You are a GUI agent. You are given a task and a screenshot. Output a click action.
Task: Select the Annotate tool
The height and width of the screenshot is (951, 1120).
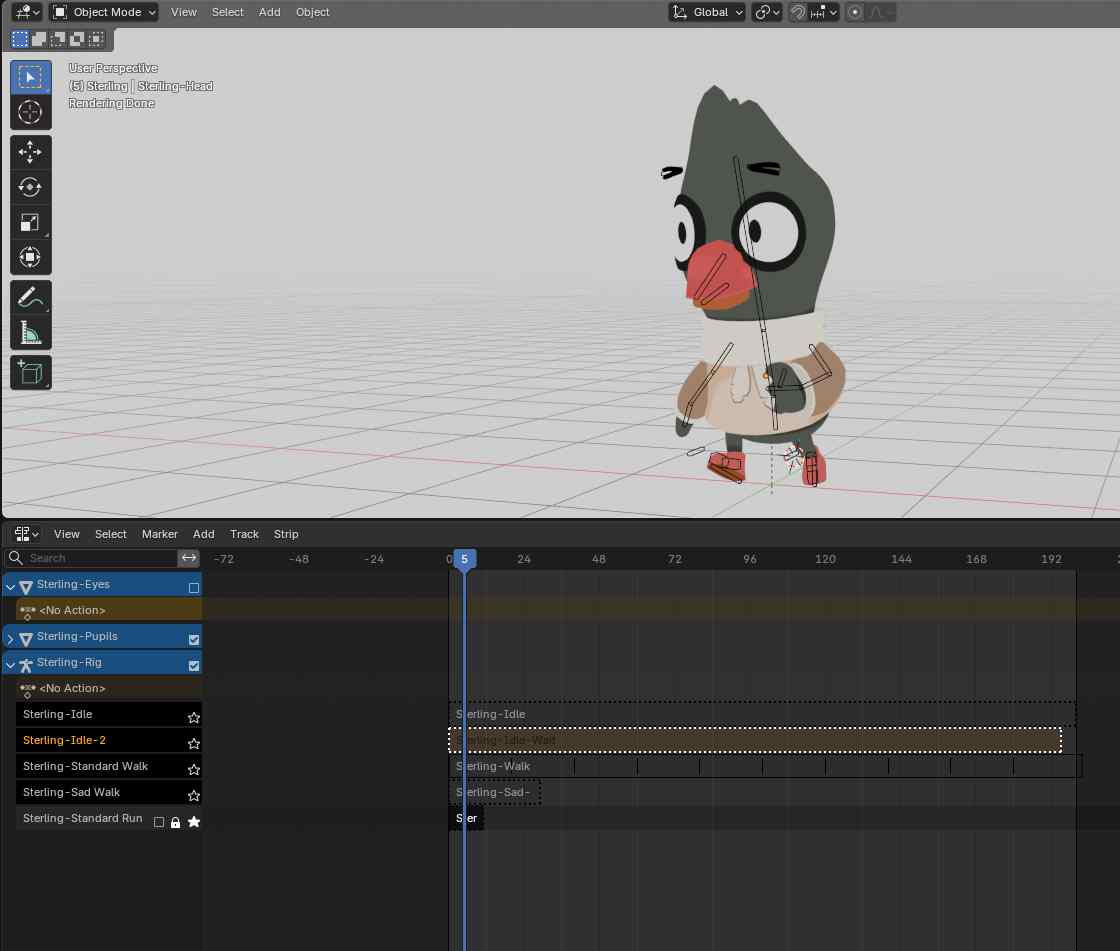pyautogui.click(x=30, y=297)
